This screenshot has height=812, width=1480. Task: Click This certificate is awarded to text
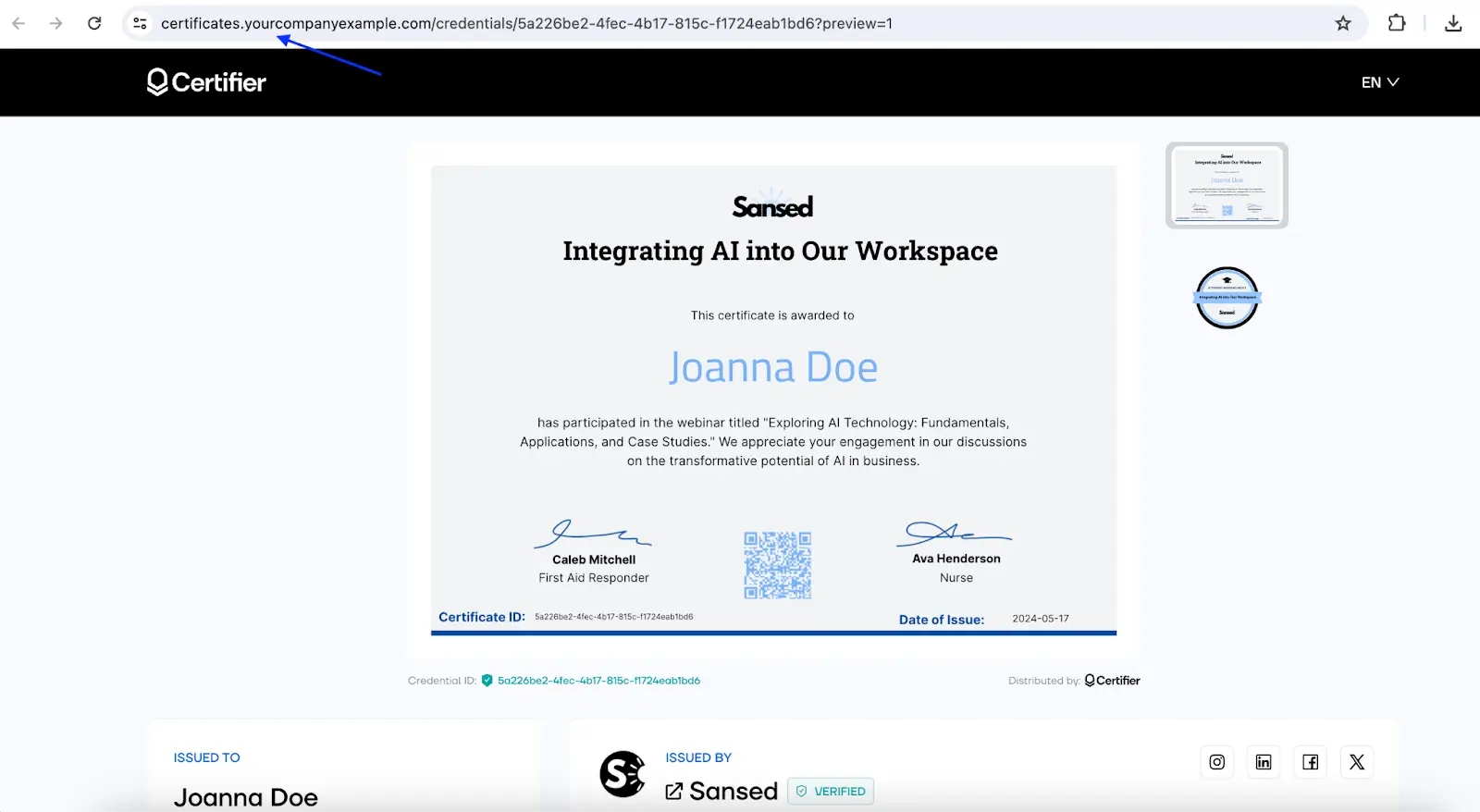tap(772, 315)
